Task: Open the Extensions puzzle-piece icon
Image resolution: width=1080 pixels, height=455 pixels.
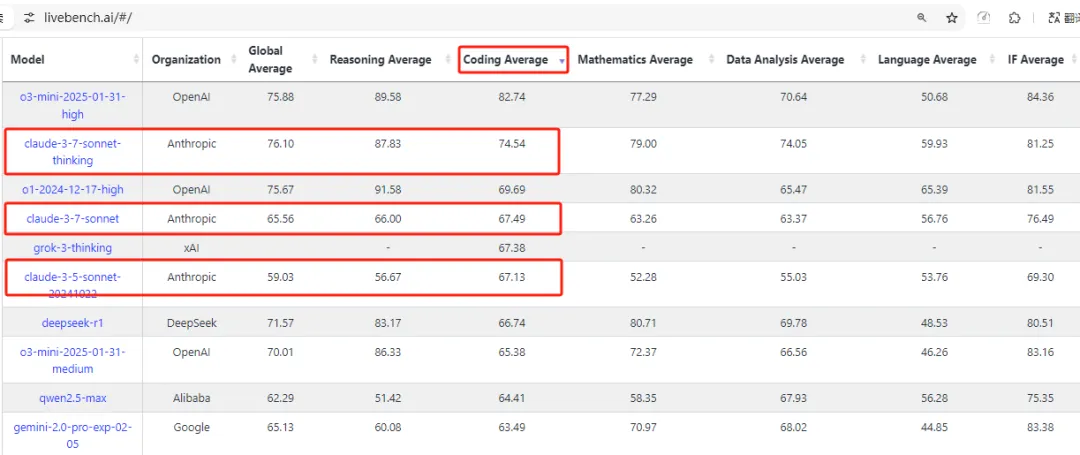Action: tap(1015, 17)
